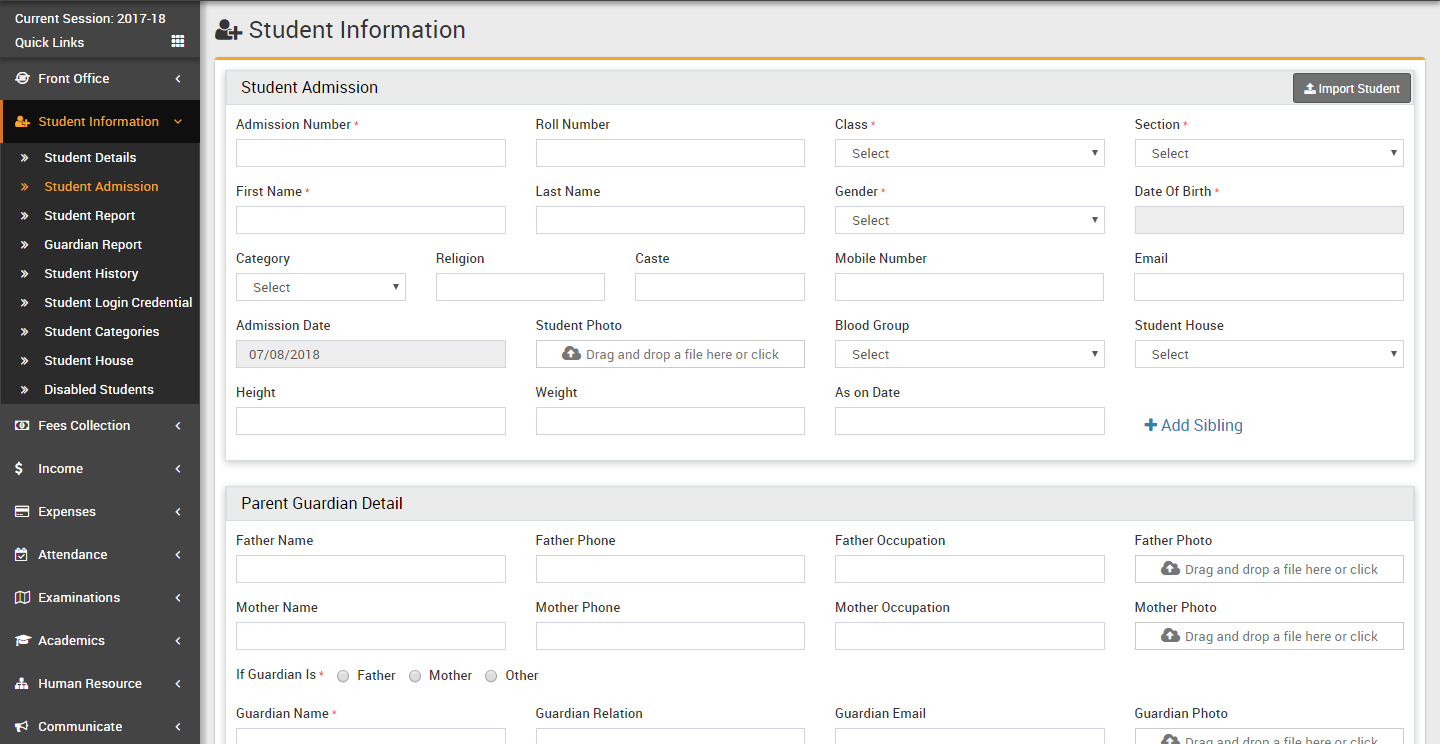This screenshot has height=744, width=1440.
Task: Choose Other as guardian option
Action: (x=491, y=676)
